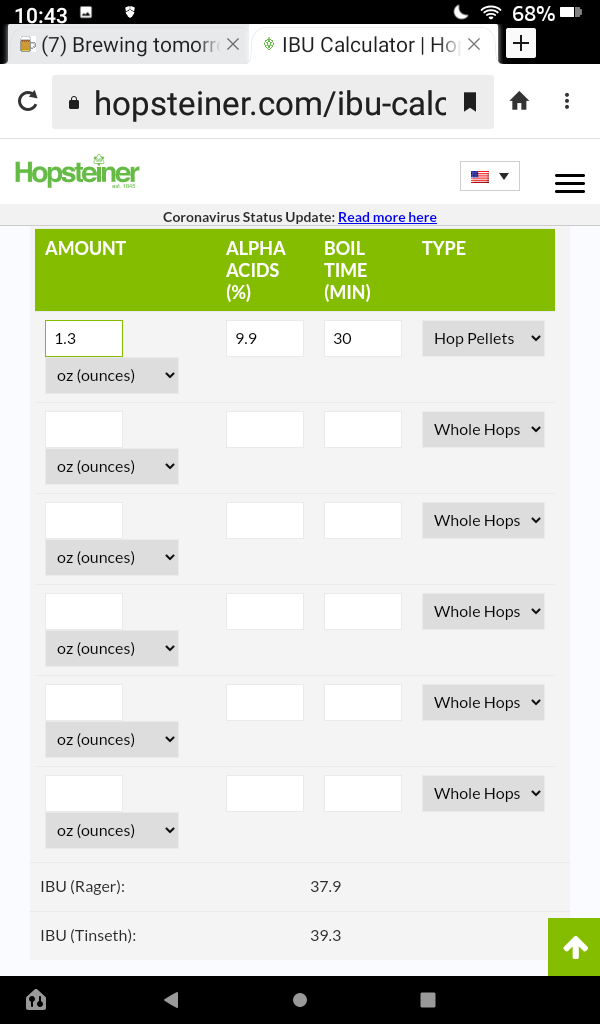Change first row type from Hop Pellets

(x=484, y=339)
